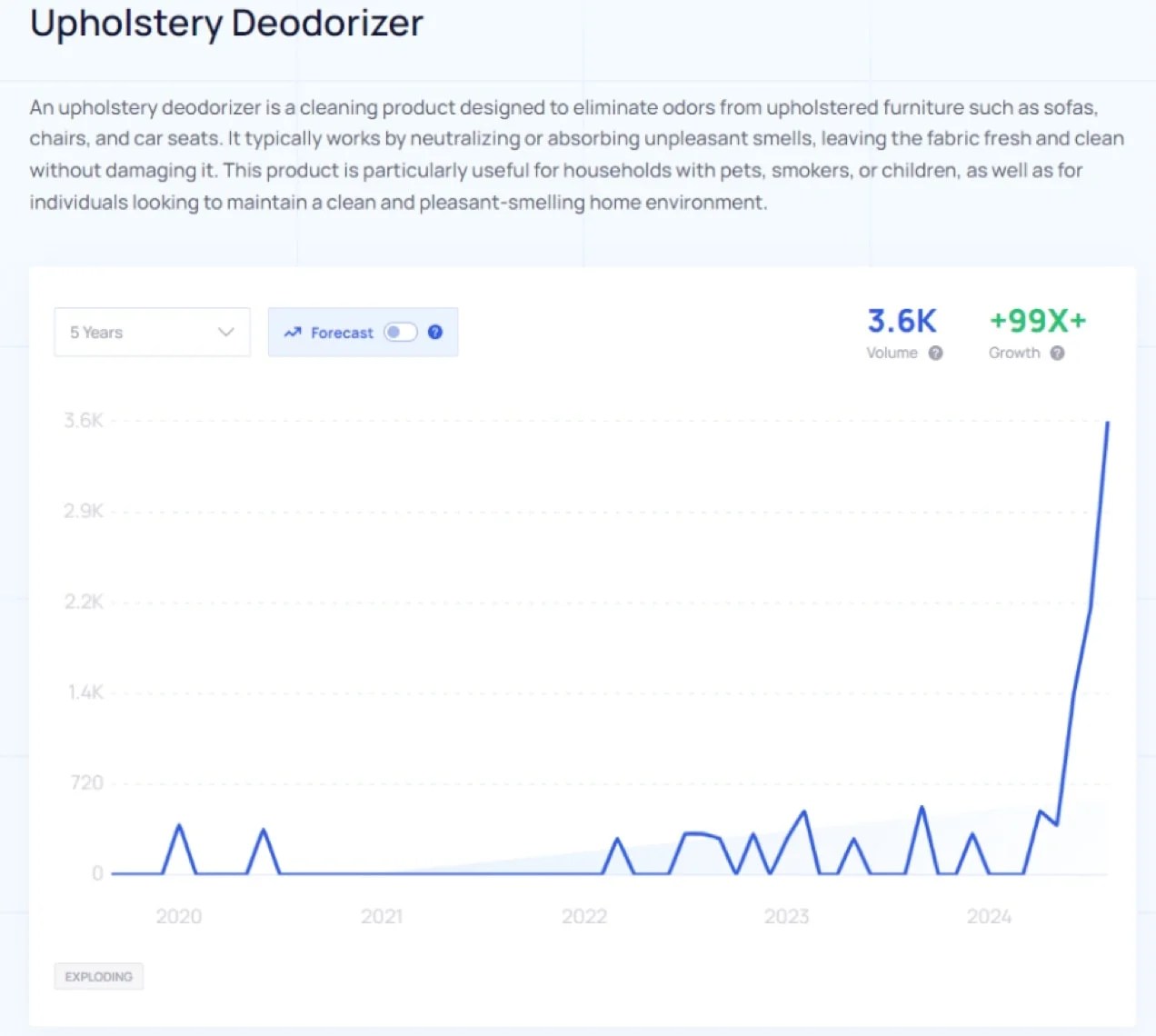The height and width of the screenshot is (1036, 1156).
Task: Open the 5 Years time range dropdown
Action: 152,333
